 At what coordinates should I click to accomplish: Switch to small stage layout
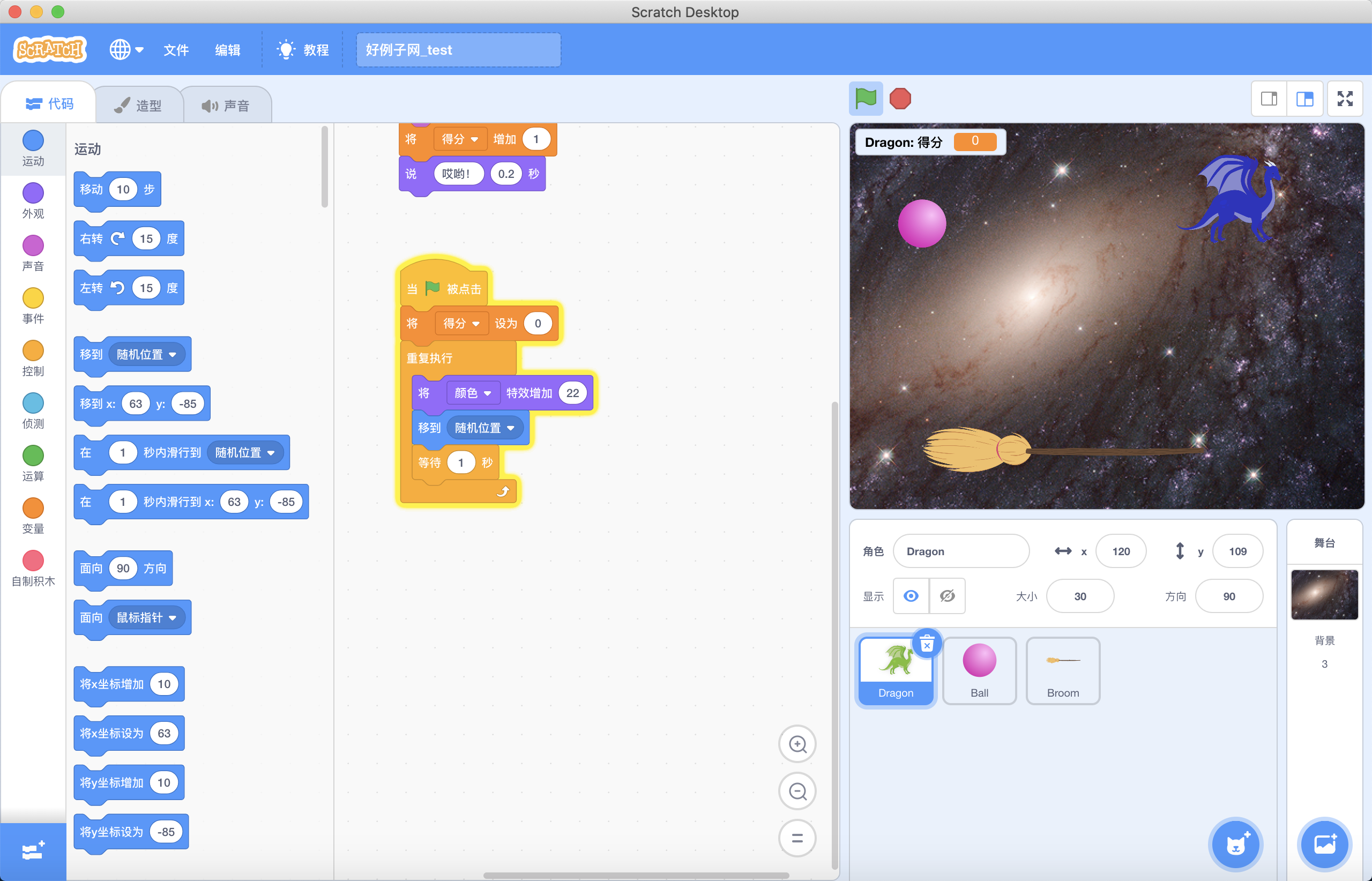(x=1269, y=99)
